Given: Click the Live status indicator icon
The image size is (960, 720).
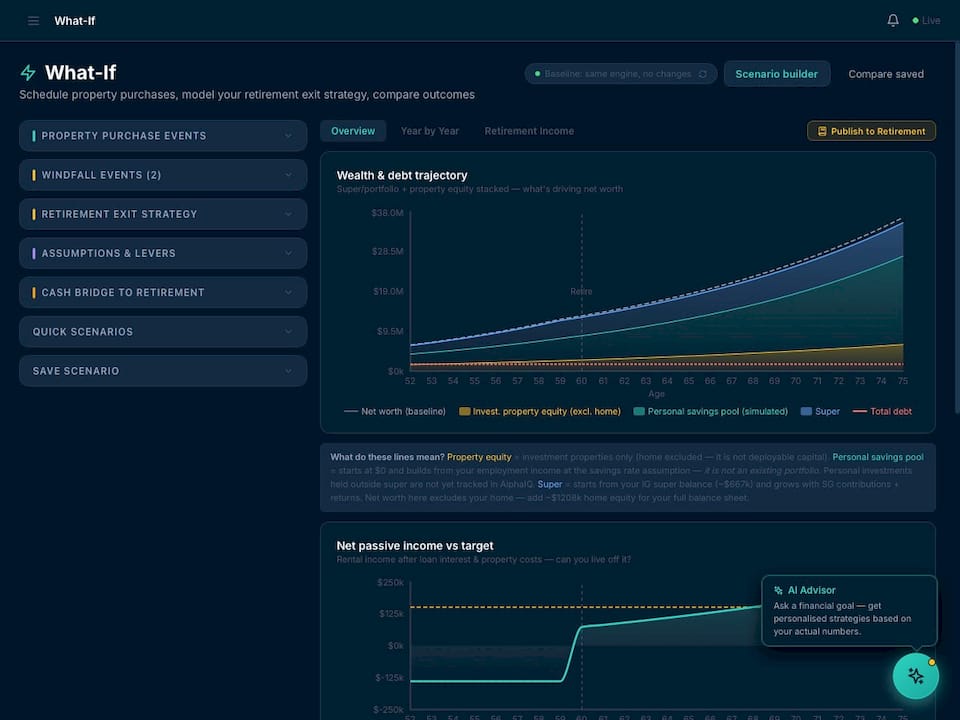Looking at the screenshot, I should coord(913,19).
